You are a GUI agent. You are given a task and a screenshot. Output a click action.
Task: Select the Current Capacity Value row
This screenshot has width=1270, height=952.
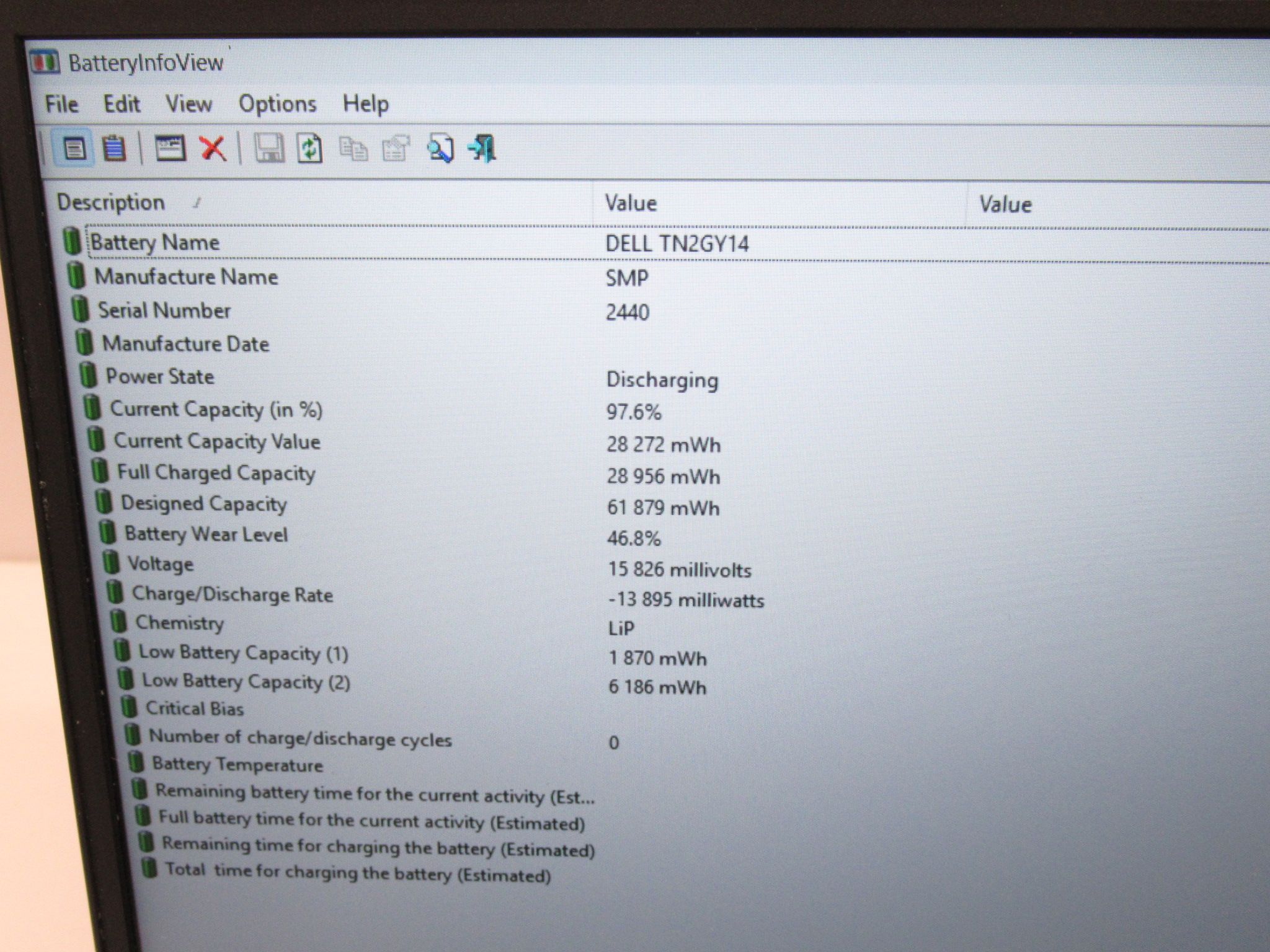coord(217,441)
